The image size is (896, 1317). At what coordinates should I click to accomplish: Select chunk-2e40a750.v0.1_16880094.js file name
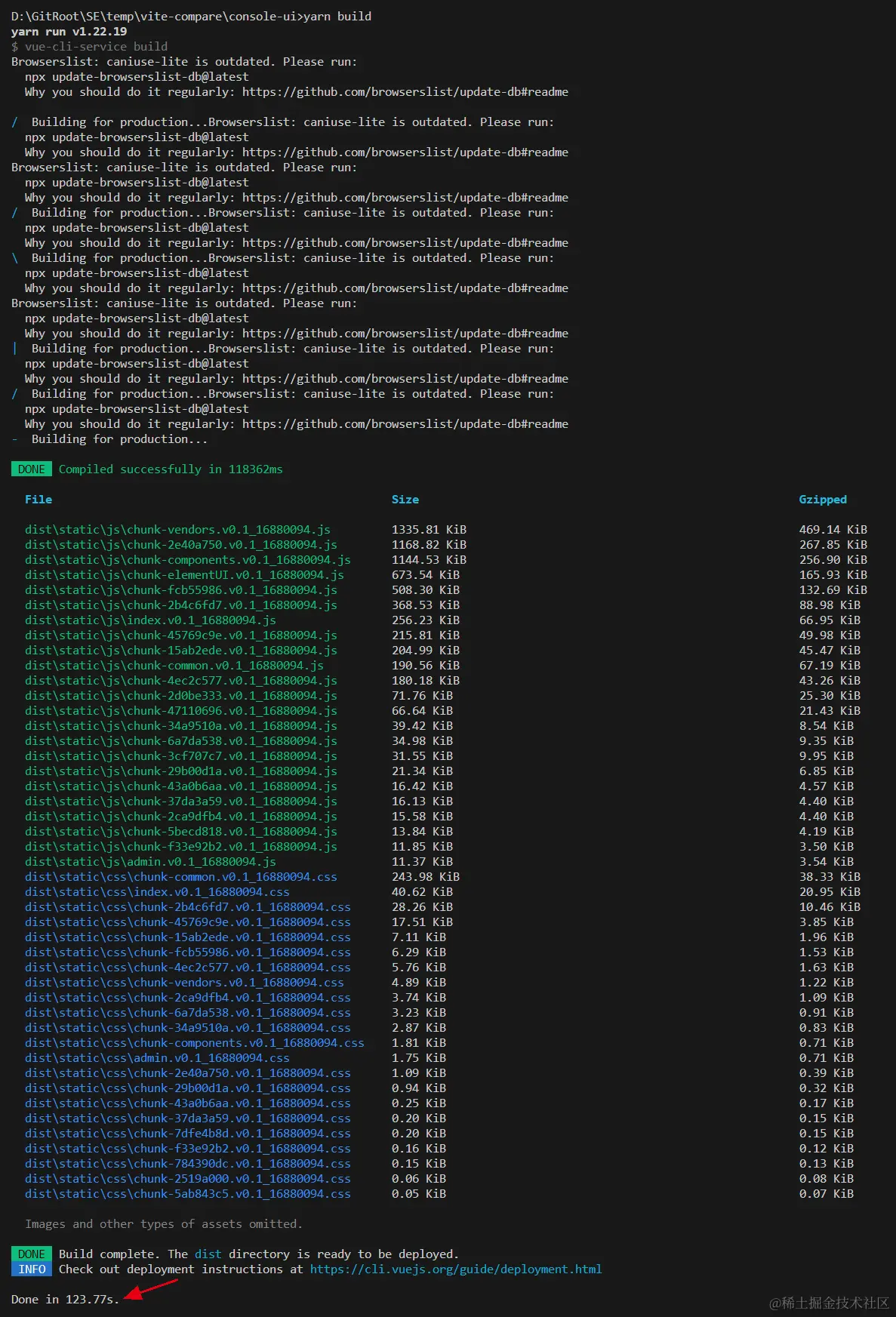click(181, 545)
